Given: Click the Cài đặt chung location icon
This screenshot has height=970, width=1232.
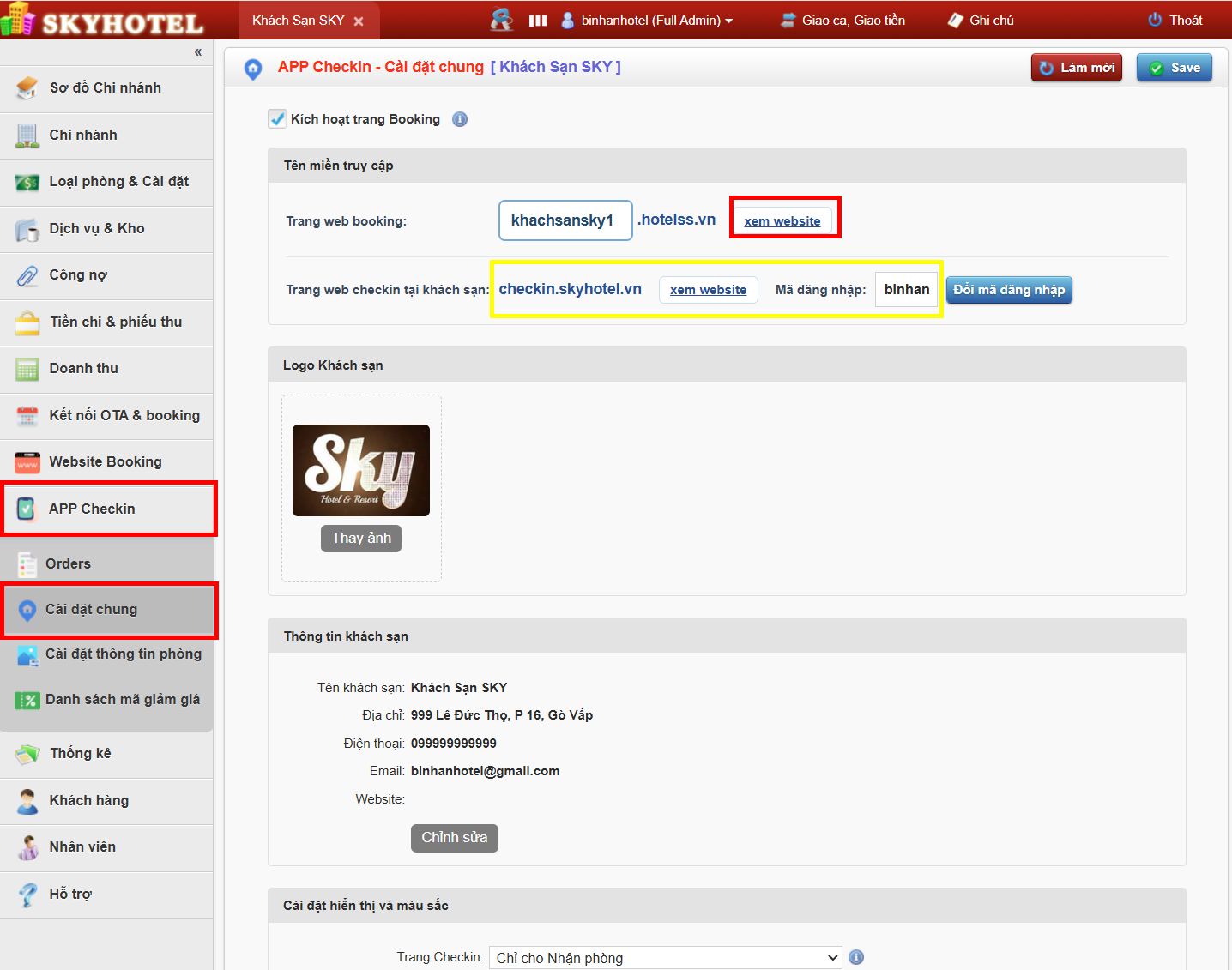Looking at the screenshot, I should click(x=27, y=610).
